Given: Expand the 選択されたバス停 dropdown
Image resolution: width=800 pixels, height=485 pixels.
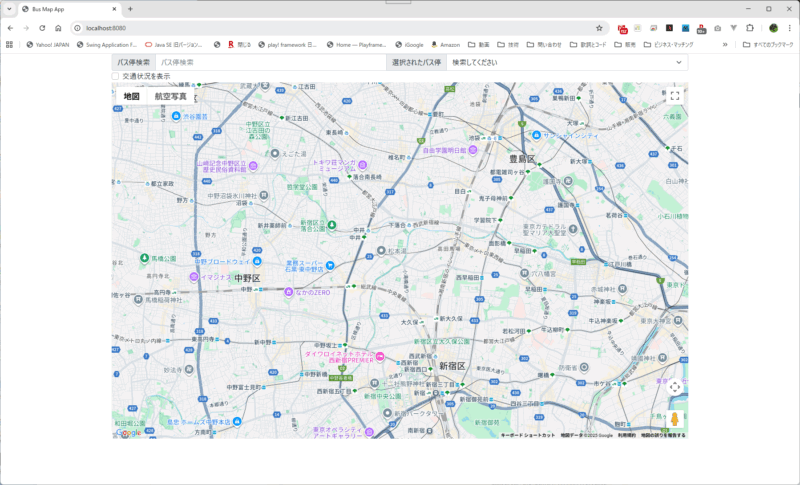Looking at the screenshot, I should point(565,62).
